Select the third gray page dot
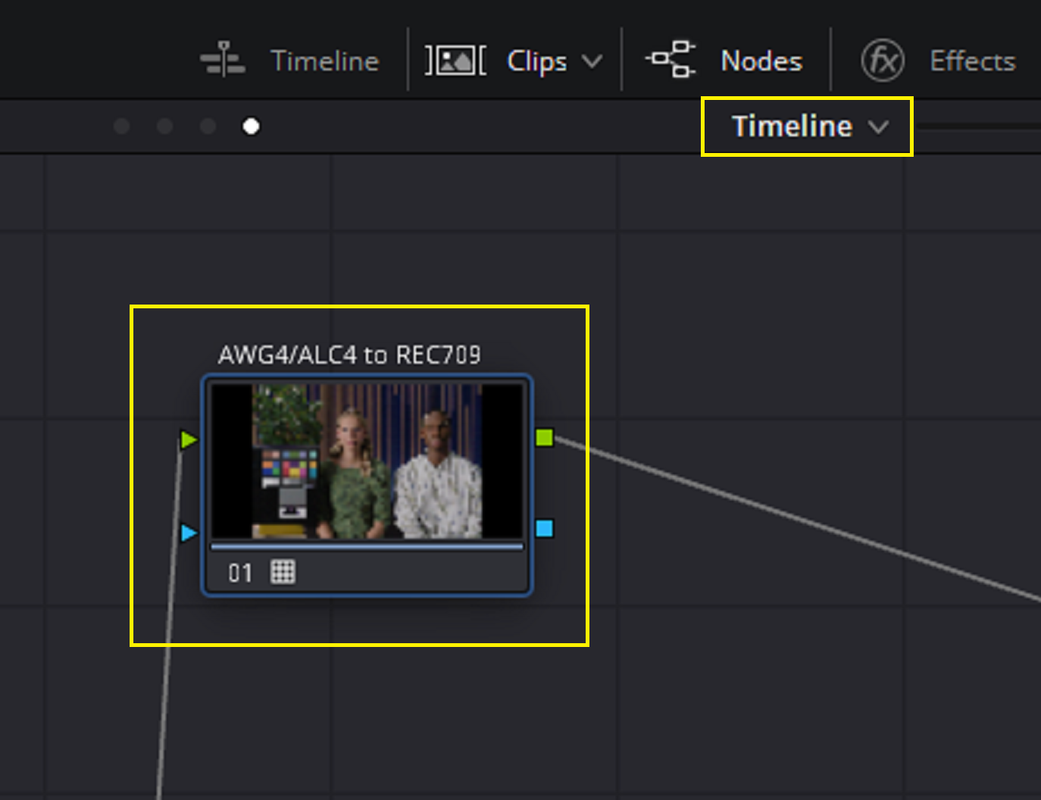The height and width of the screenshot is (800, 1041). pyautogui.click(x=208, y=126)
